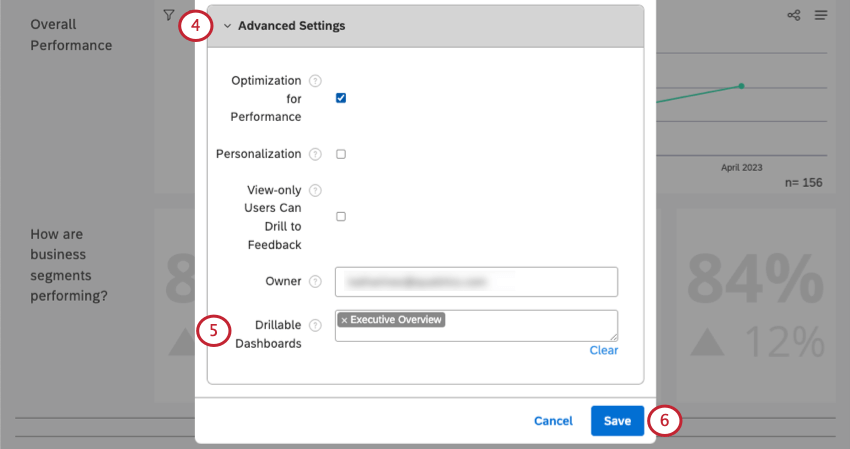The width and height of the screenshot is (850, 449).
Task: Click the filter funnel icon
Action: (168, 15)
